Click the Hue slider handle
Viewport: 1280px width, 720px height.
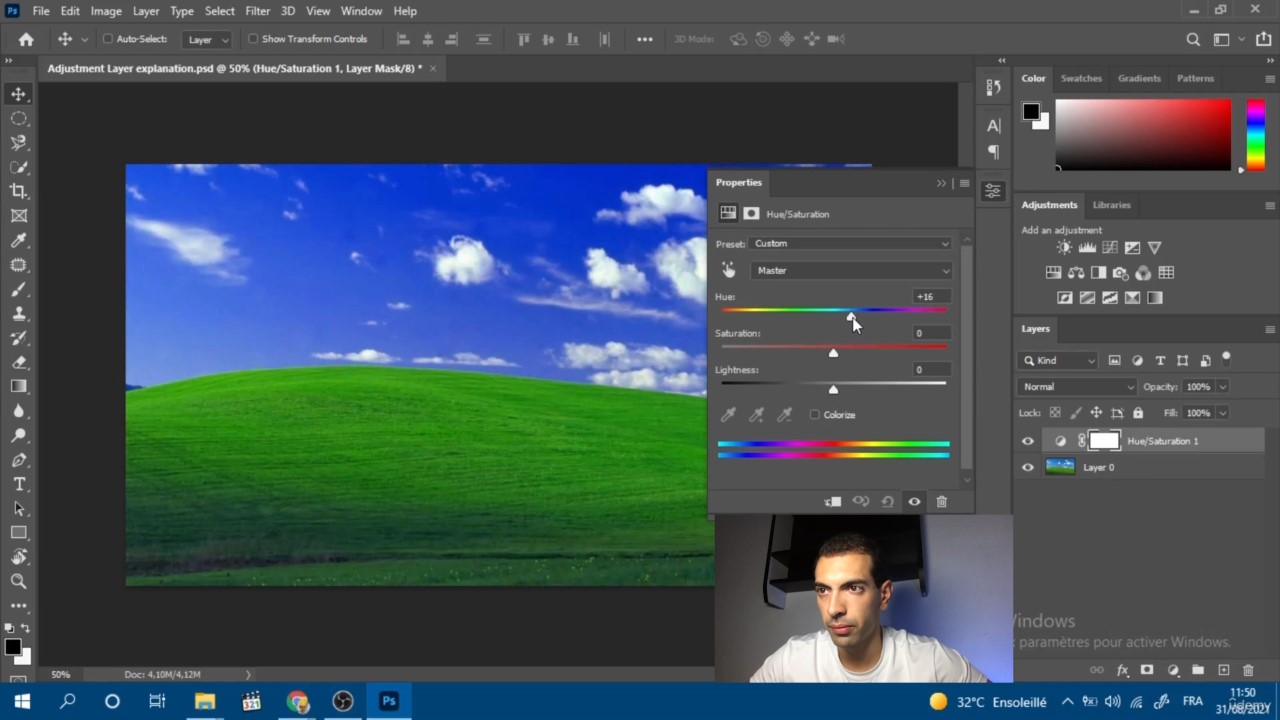coord(851,316)
